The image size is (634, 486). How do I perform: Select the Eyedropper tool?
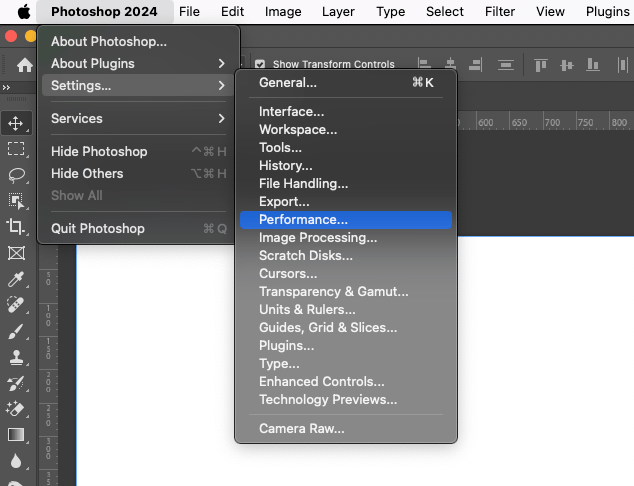(x=16, y=279)
